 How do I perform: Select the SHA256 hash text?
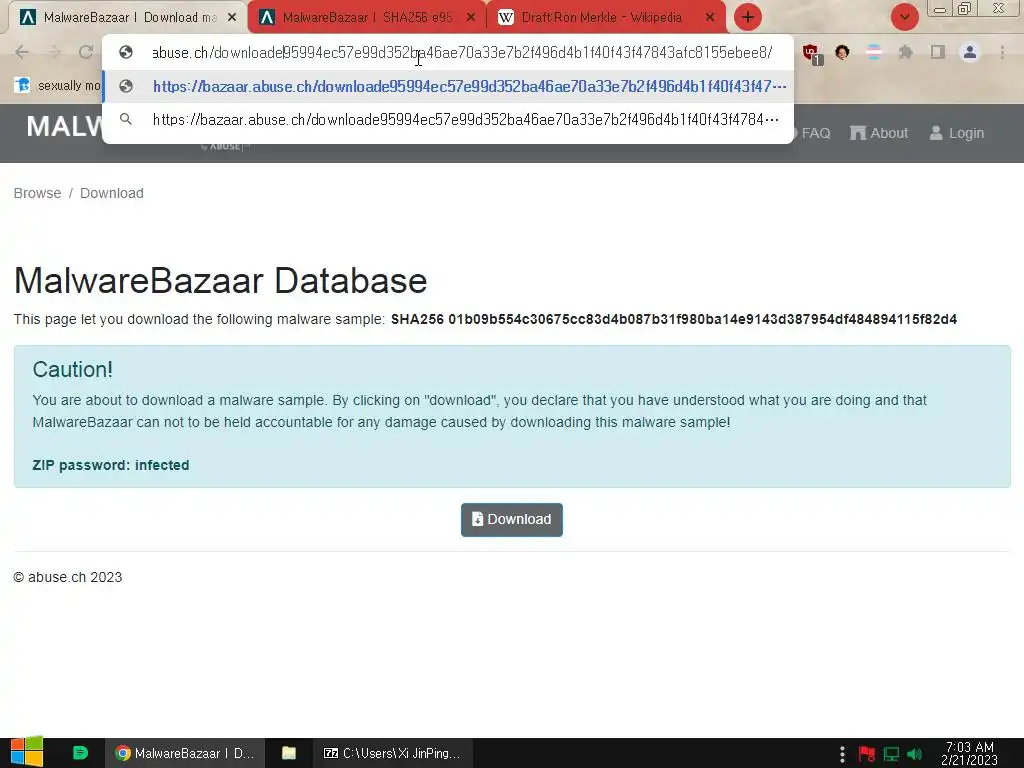[674, 319]
